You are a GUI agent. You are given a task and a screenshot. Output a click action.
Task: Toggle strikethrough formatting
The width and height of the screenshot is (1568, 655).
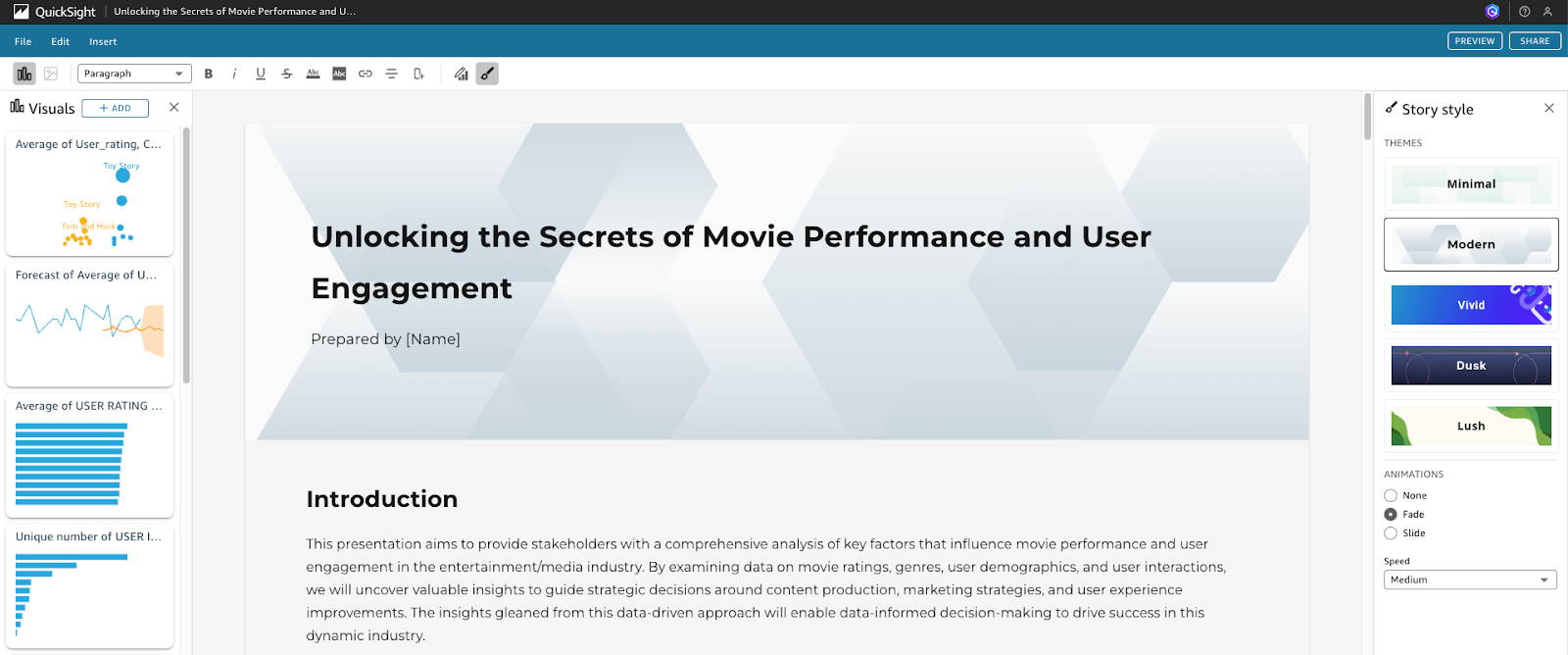(x=287, y=74)
